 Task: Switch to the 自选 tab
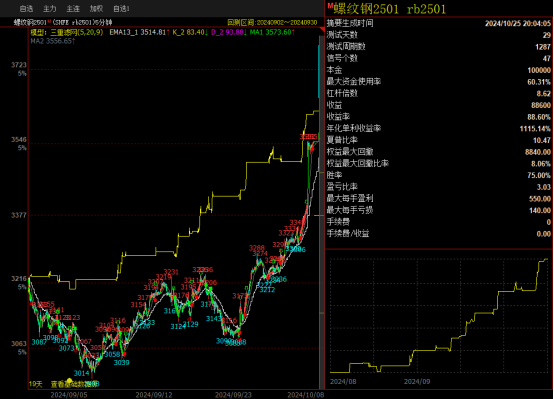pos(26,8)
